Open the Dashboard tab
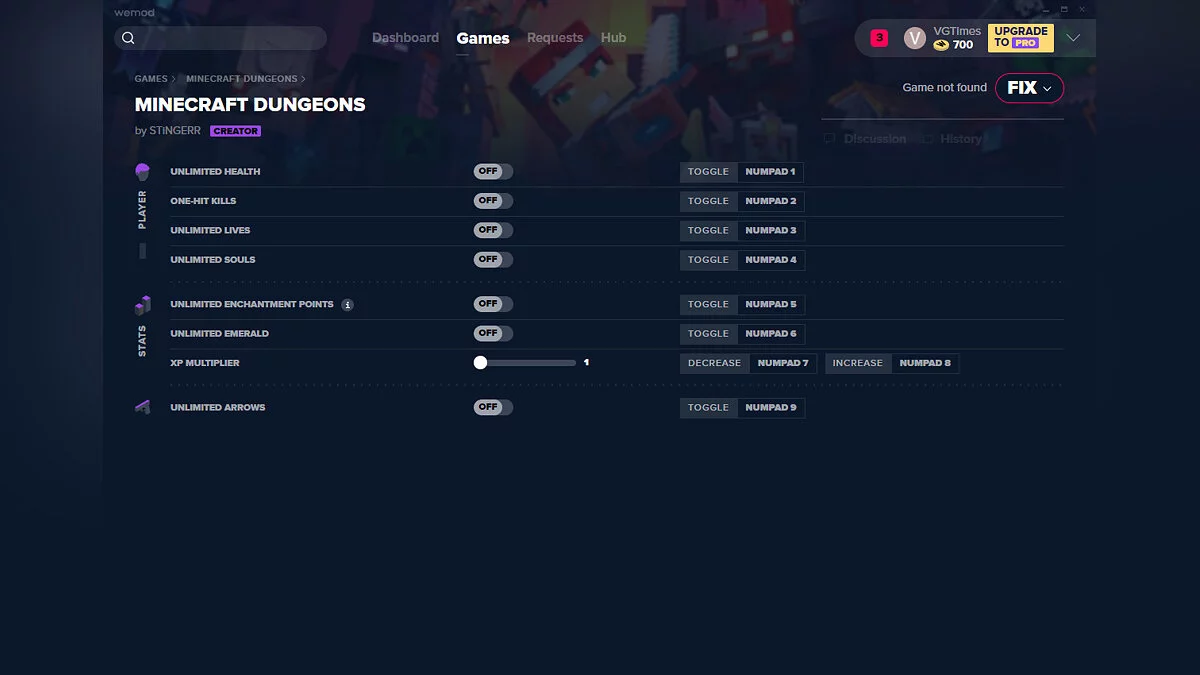The width and height of the screenshot is (1200, 675). pyautogui.click(x=405, y=38)
